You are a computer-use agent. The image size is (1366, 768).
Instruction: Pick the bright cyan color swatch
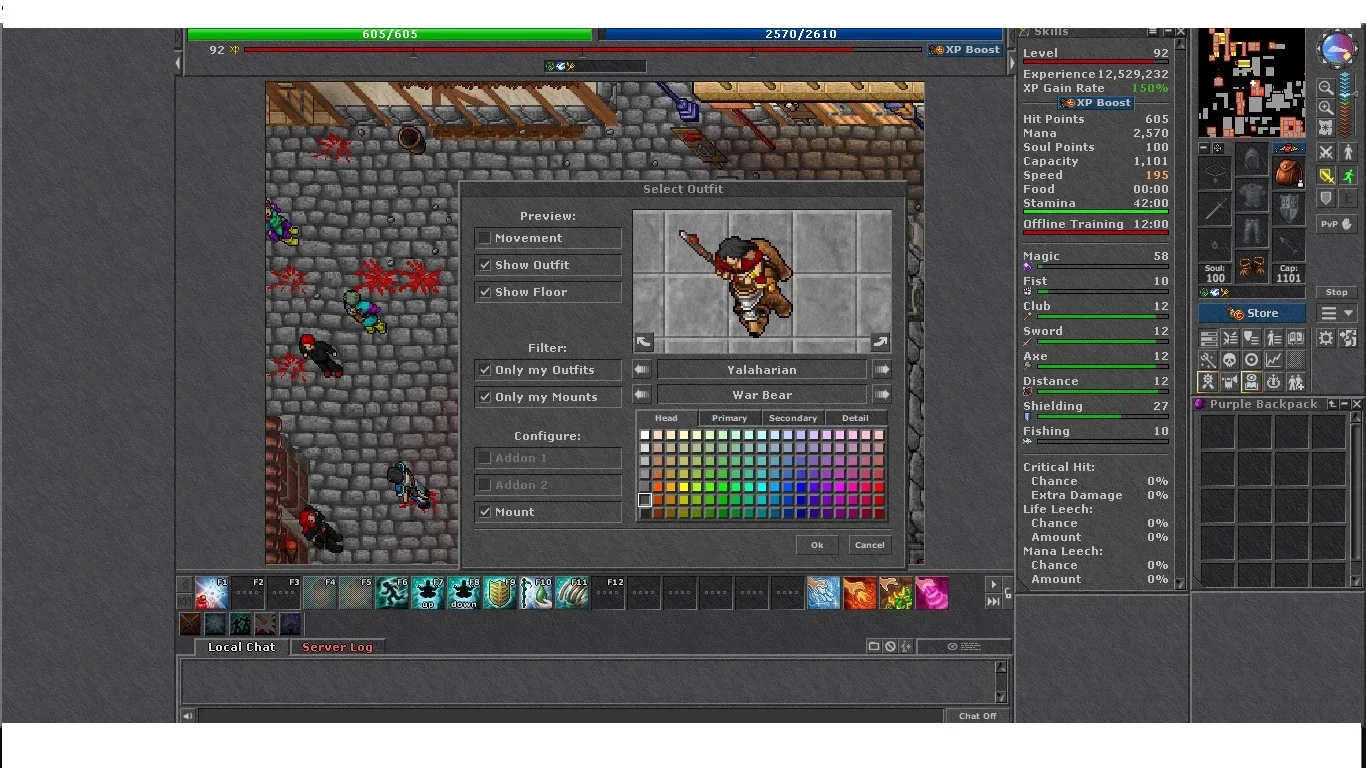(x=762, y=487)
